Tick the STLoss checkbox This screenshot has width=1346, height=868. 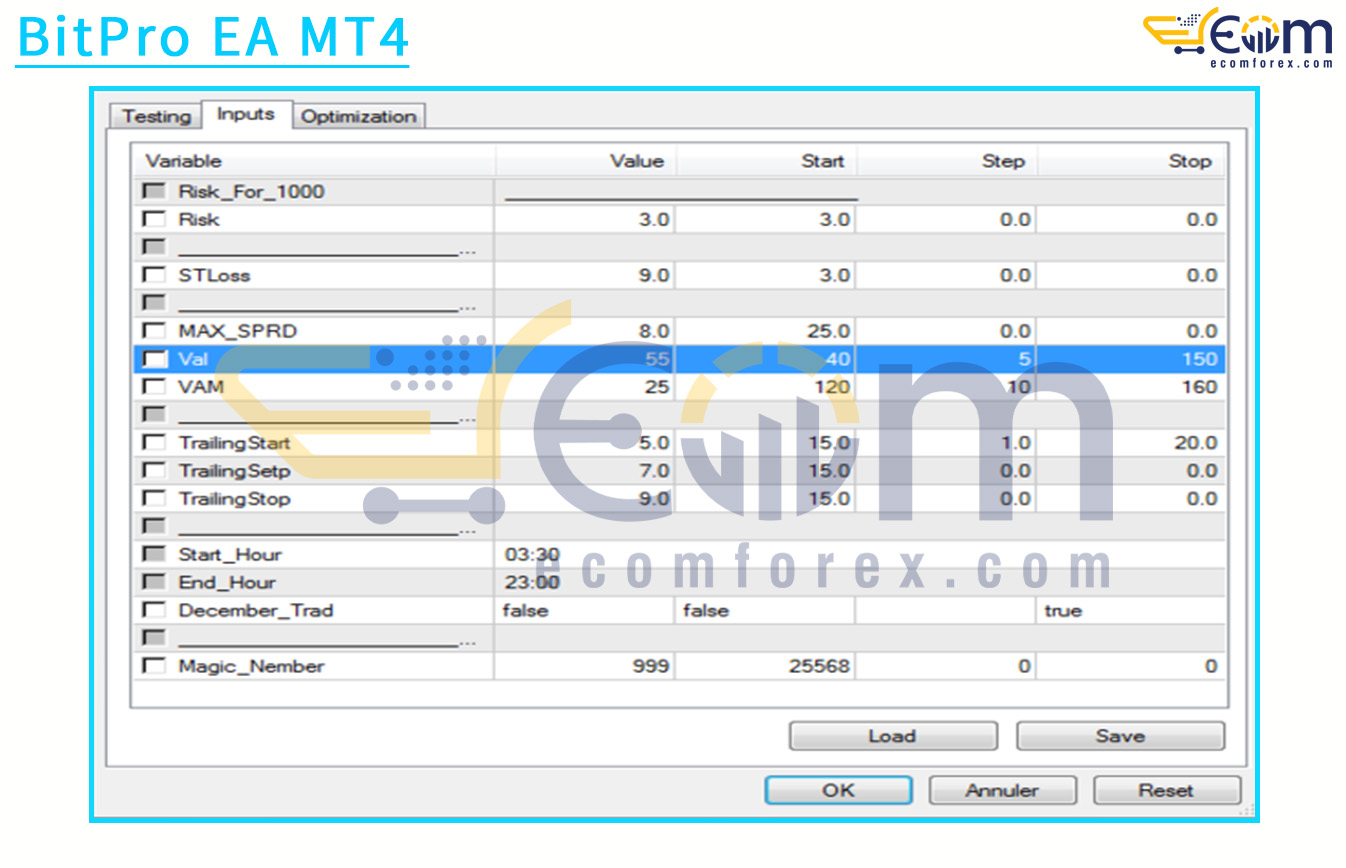[x=154, y=276]
